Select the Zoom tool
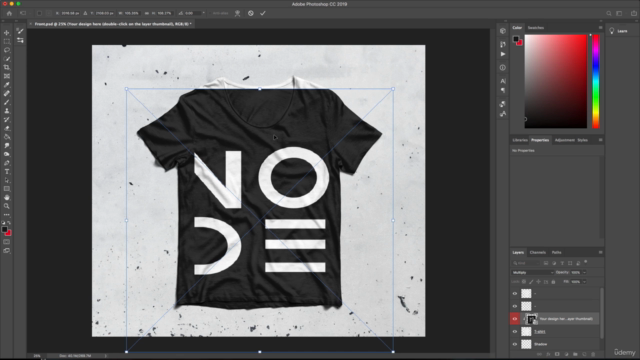Screen dimensions: 640x360 [7, 206]
